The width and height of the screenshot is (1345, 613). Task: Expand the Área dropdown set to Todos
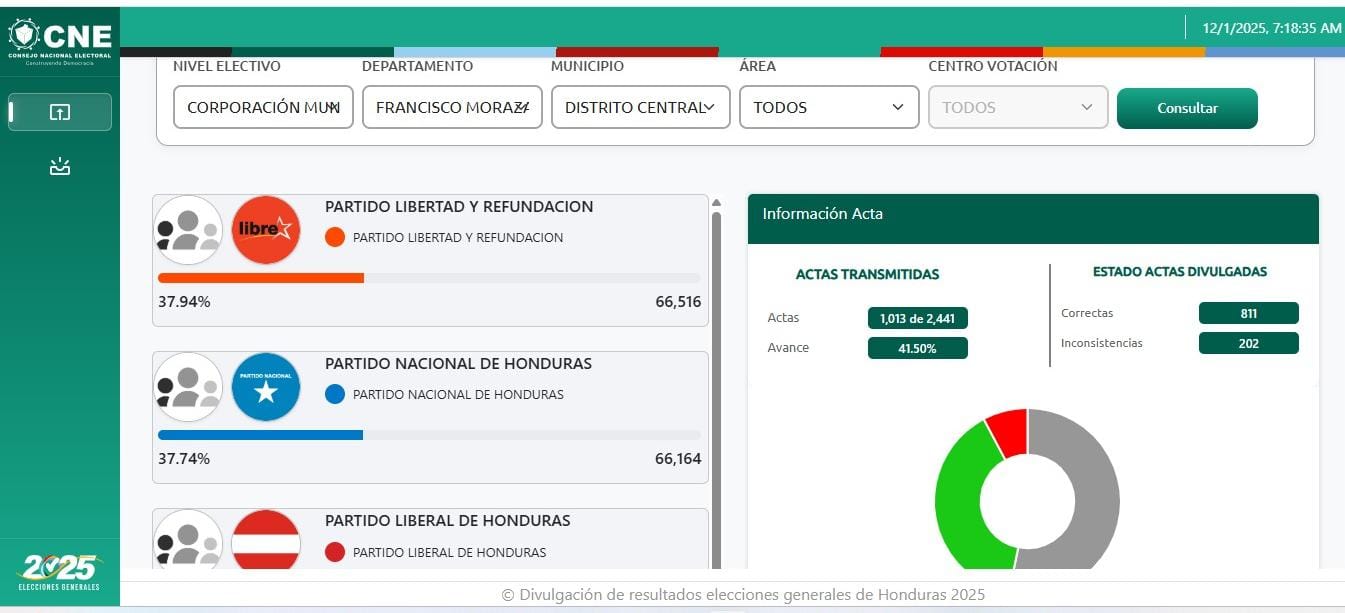829,107
